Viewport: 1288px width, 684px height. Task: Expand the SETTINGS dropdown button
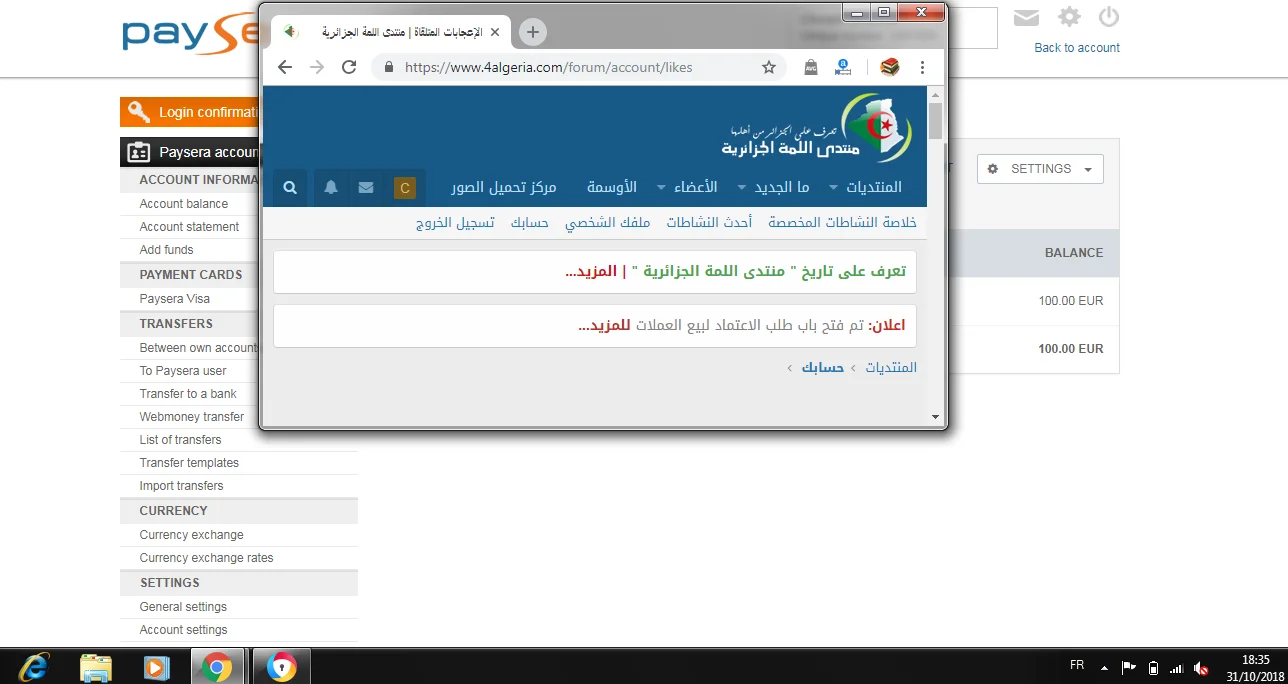click(x=1040, y=169)
